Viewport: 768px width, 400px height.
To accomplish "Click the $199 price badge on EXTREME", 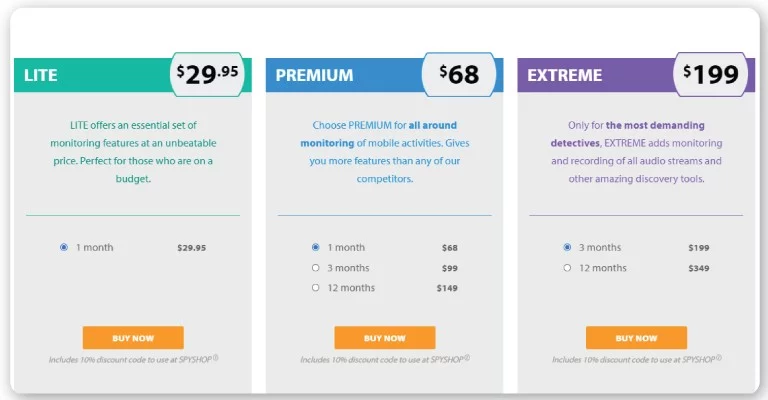I will click(x=711, y=74).
